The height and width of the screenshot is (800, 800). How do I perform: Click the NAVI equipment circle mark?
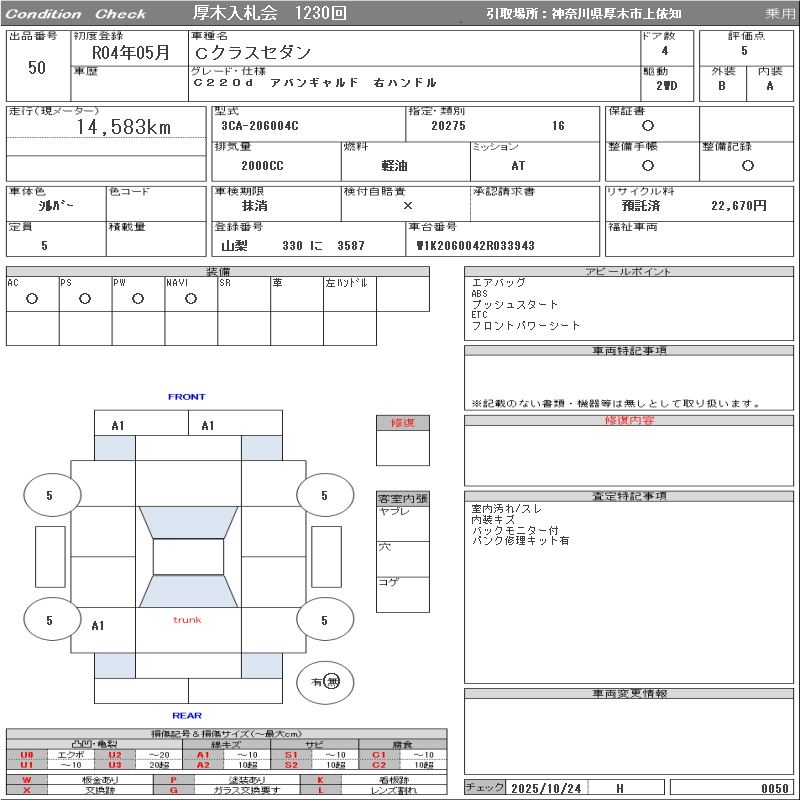point(191,298)
